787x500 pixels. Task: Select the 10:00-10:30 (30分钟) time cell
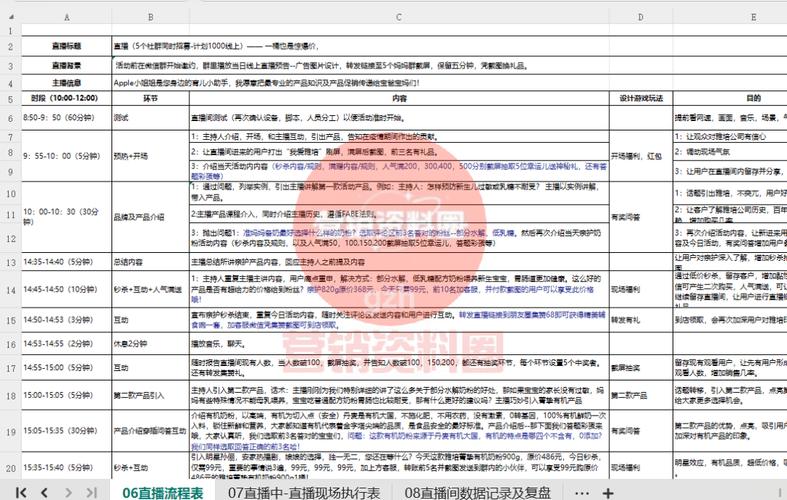pos(66,217)
